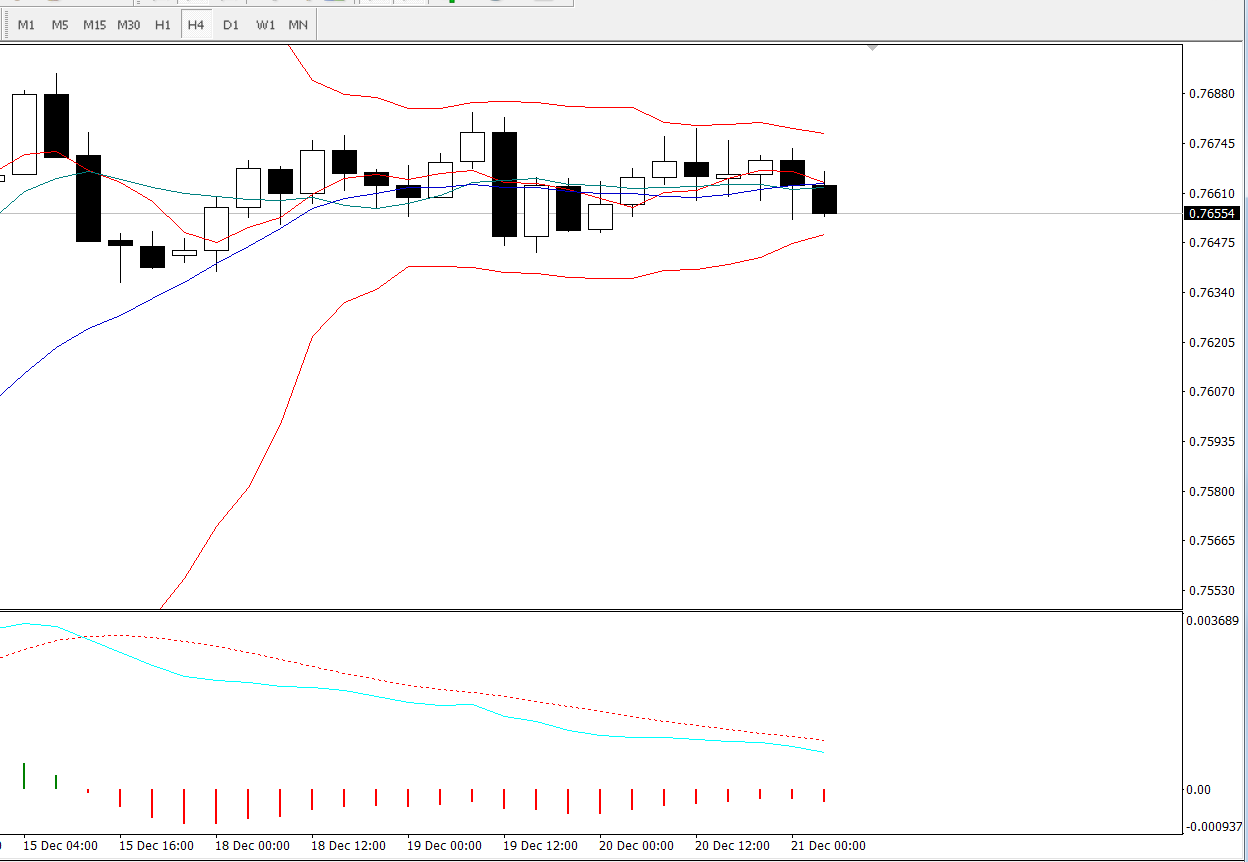
Task: Click price axis value 0.75665
Action: click(x=1211, y=541)
